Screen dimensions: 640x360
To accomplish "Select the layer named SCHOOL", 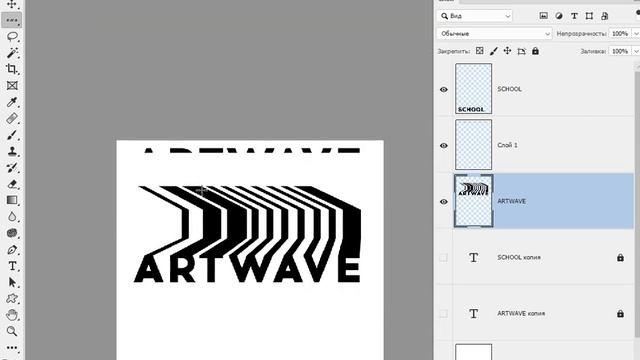I will 535,89.
